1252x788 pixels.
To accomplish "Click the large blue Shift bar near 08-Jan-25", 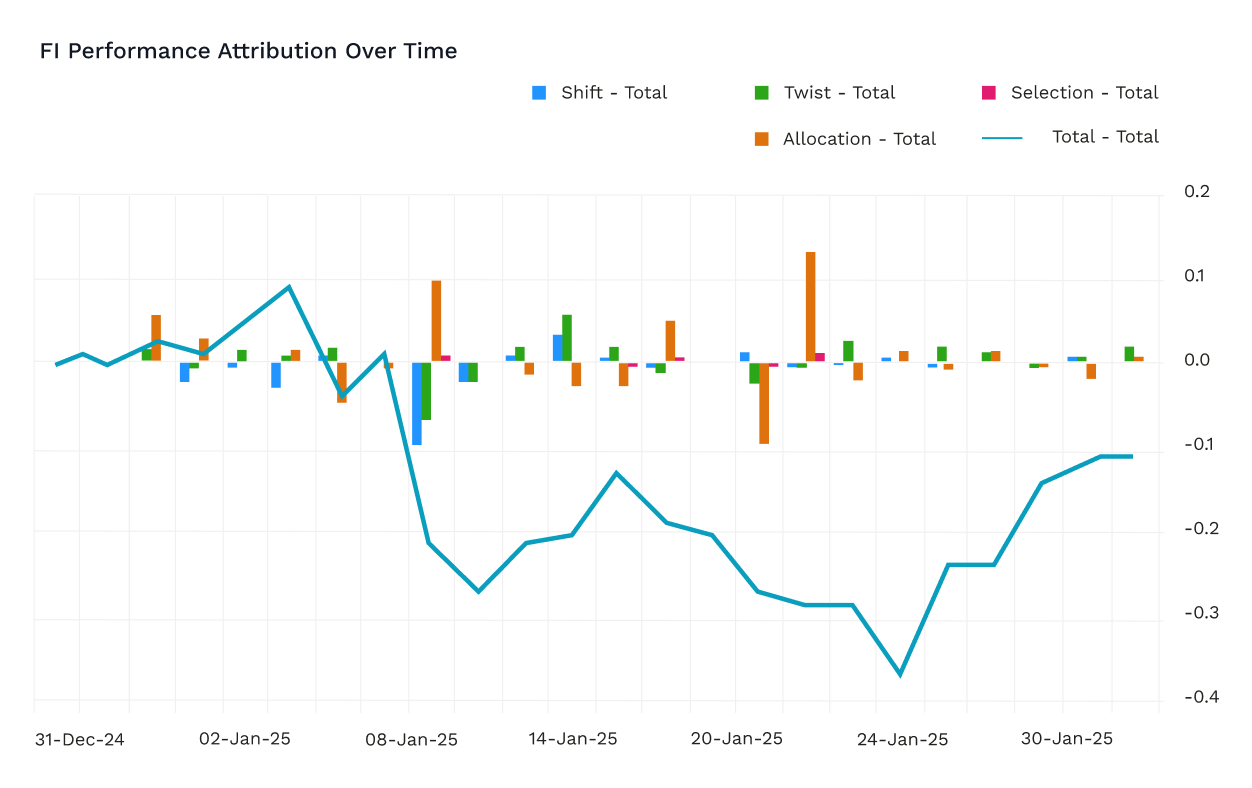I will 417,403.
